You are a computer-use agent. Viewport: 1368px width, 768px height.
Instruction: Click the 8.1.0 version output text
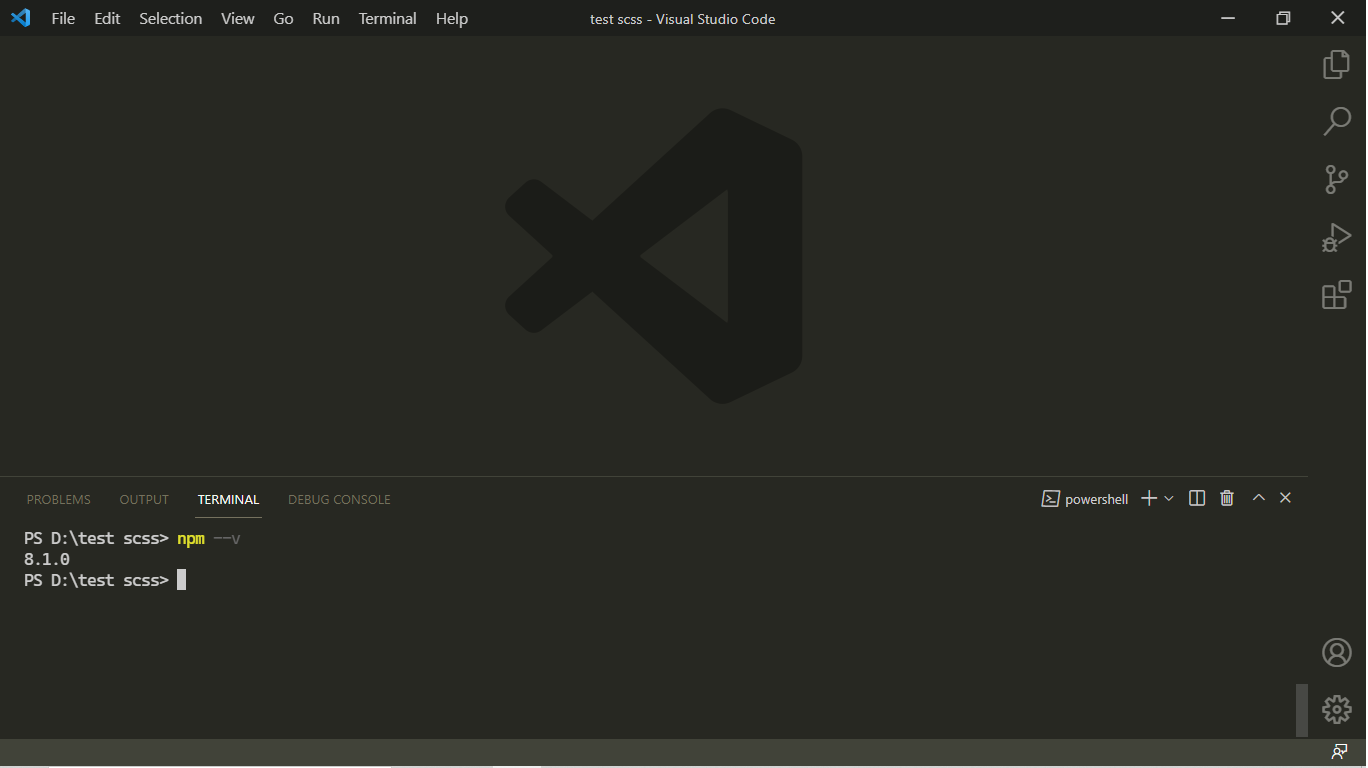coord(47,559)
